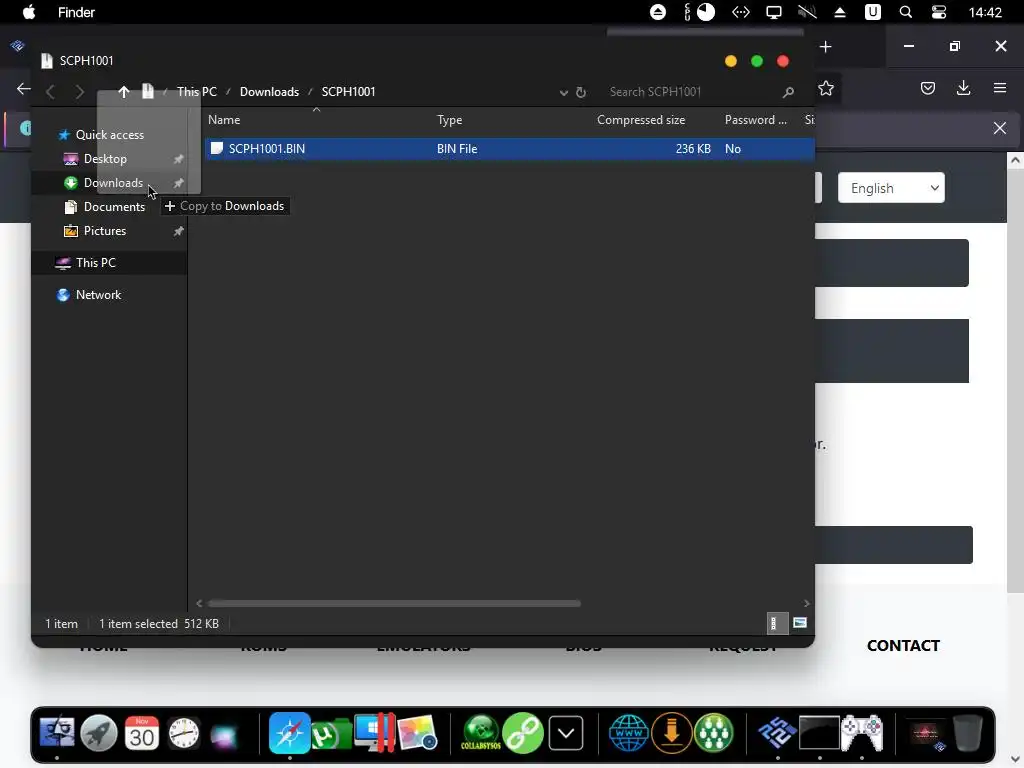Open green chain link app in dock
The height and width of the screenshot is (768, 1024).
point(523,733)
